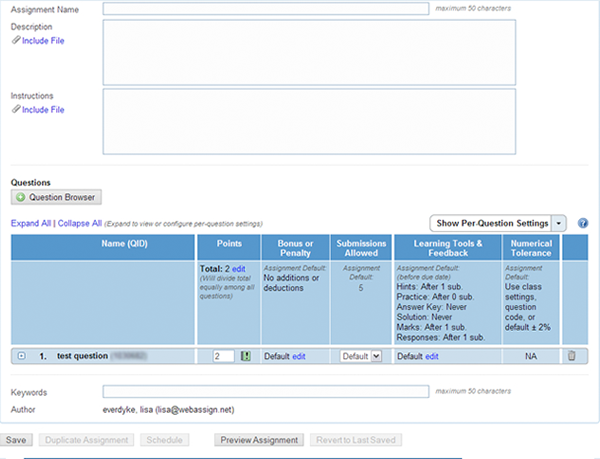This screenshot has height=459, width=600.
Task: Open Submissions Allowed Default dropdown
Action: (x=361, y=356)
